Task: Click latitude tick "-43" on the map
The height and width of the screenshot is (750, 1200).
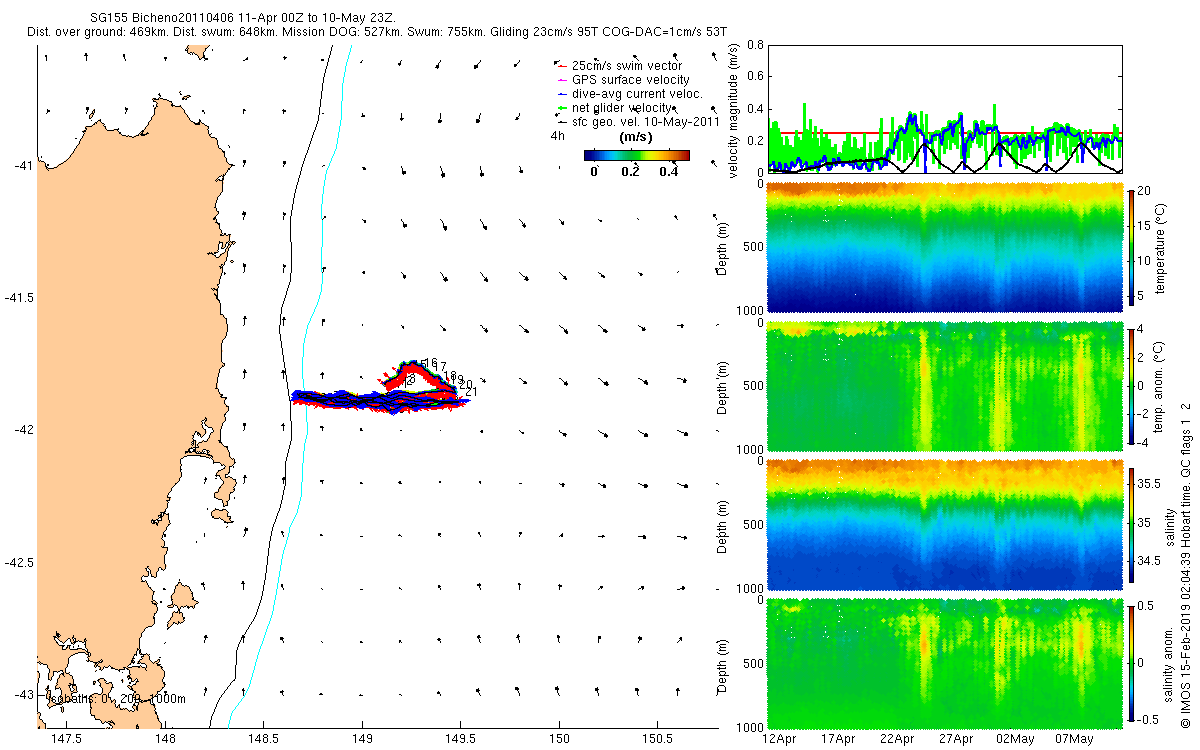Action: tap(23, 695)
